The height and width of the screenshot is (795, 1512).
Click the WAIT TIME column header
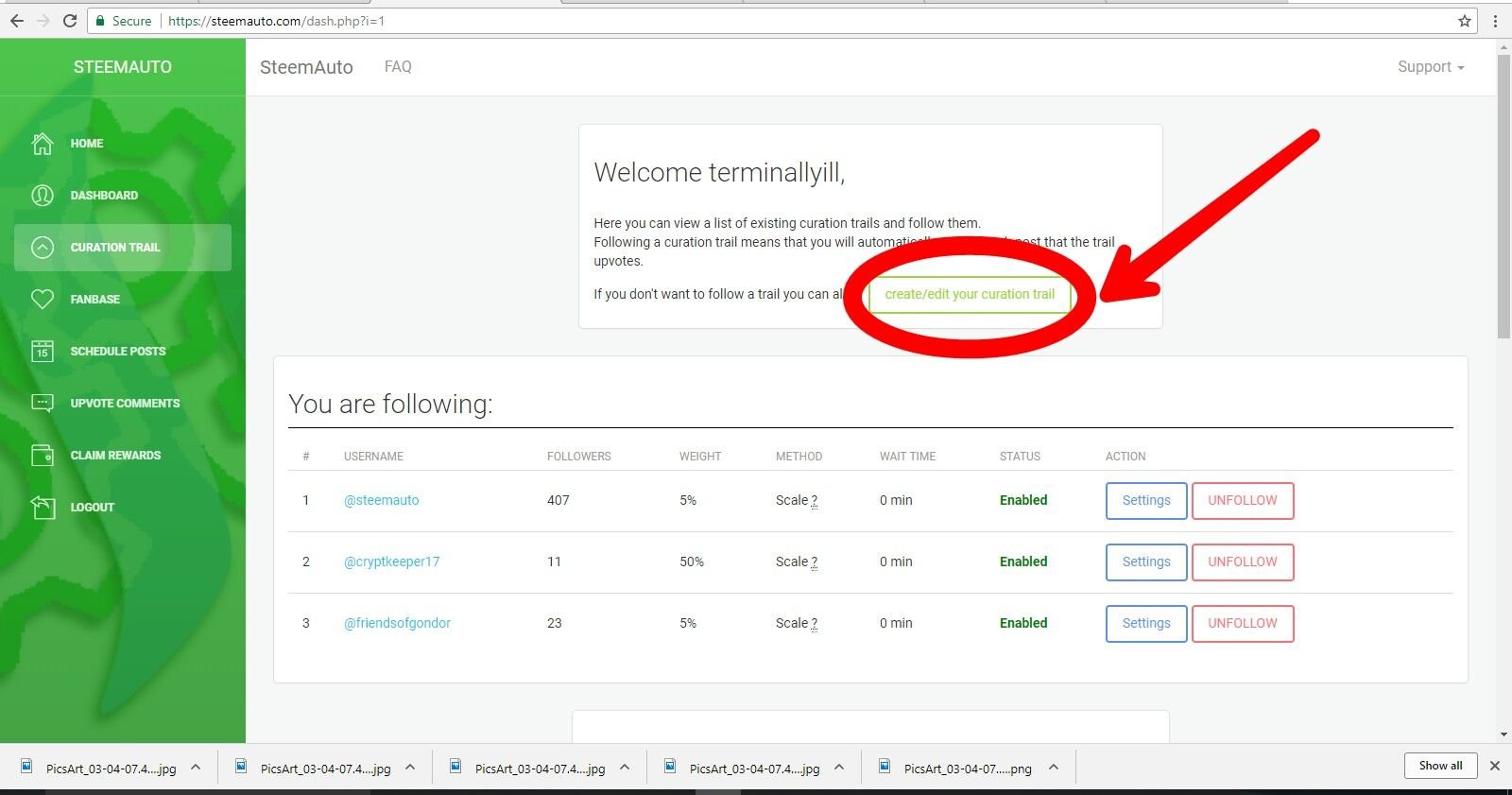point(907,457)
